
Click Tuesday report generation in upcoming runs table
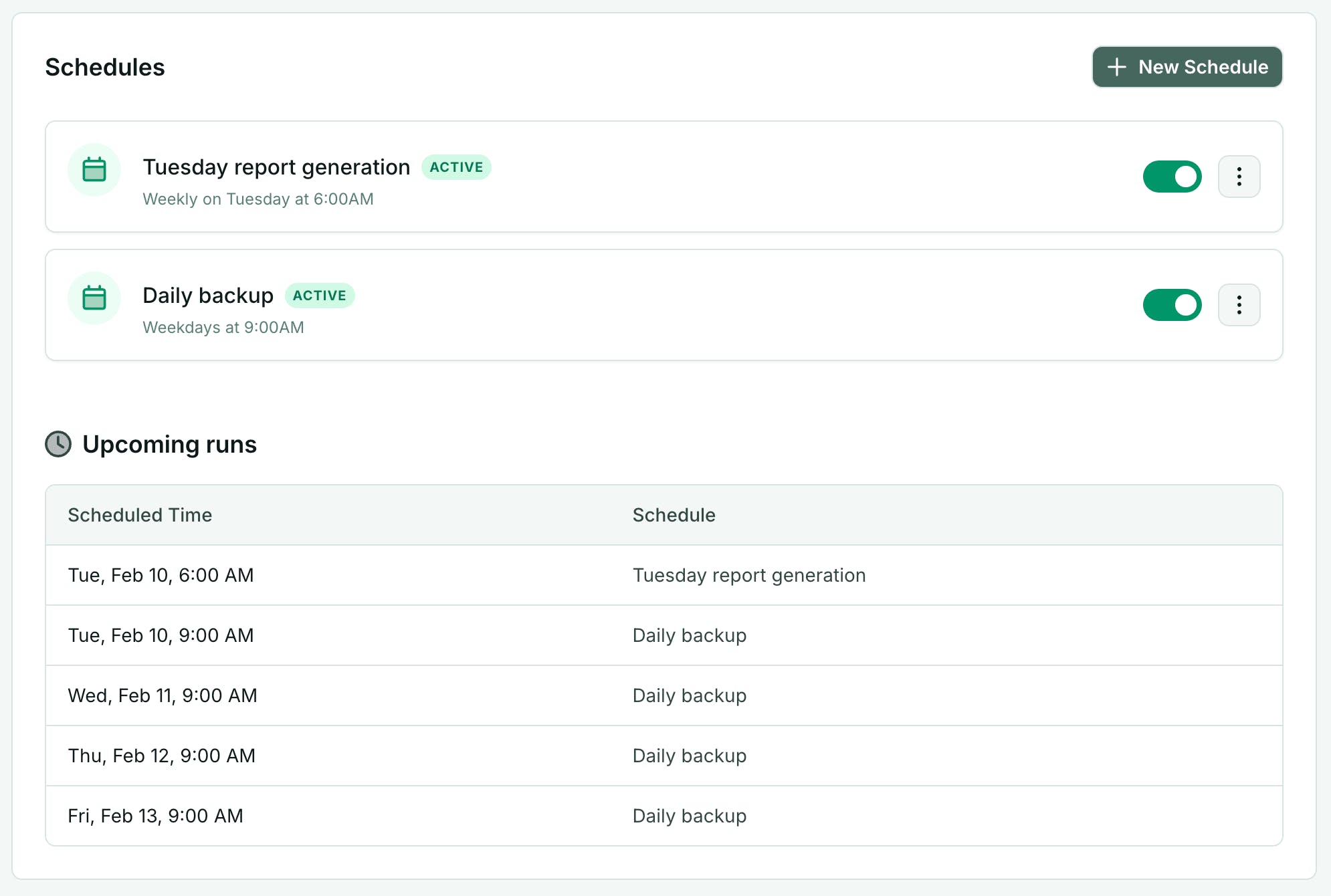pyautogui.click(x=749, y=575)
